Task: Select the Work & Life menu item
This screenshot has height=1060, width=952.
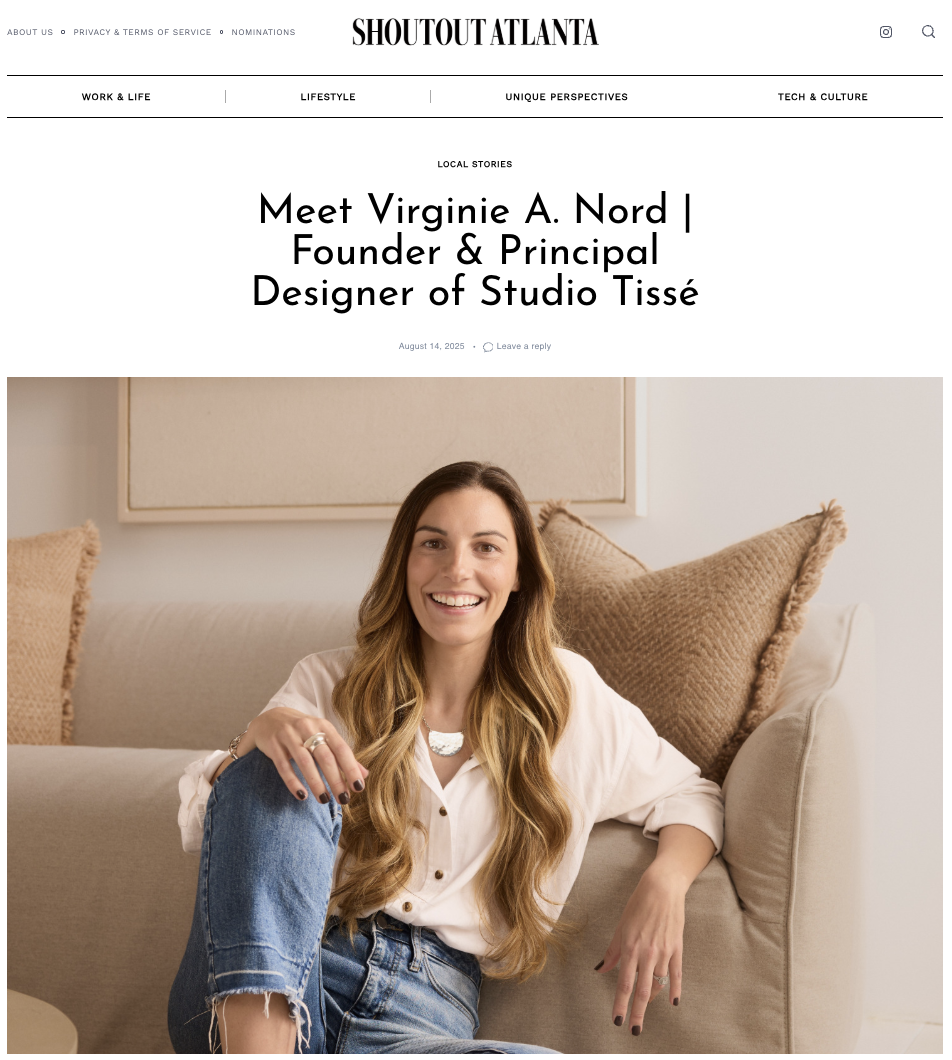Action: [116, 97]
